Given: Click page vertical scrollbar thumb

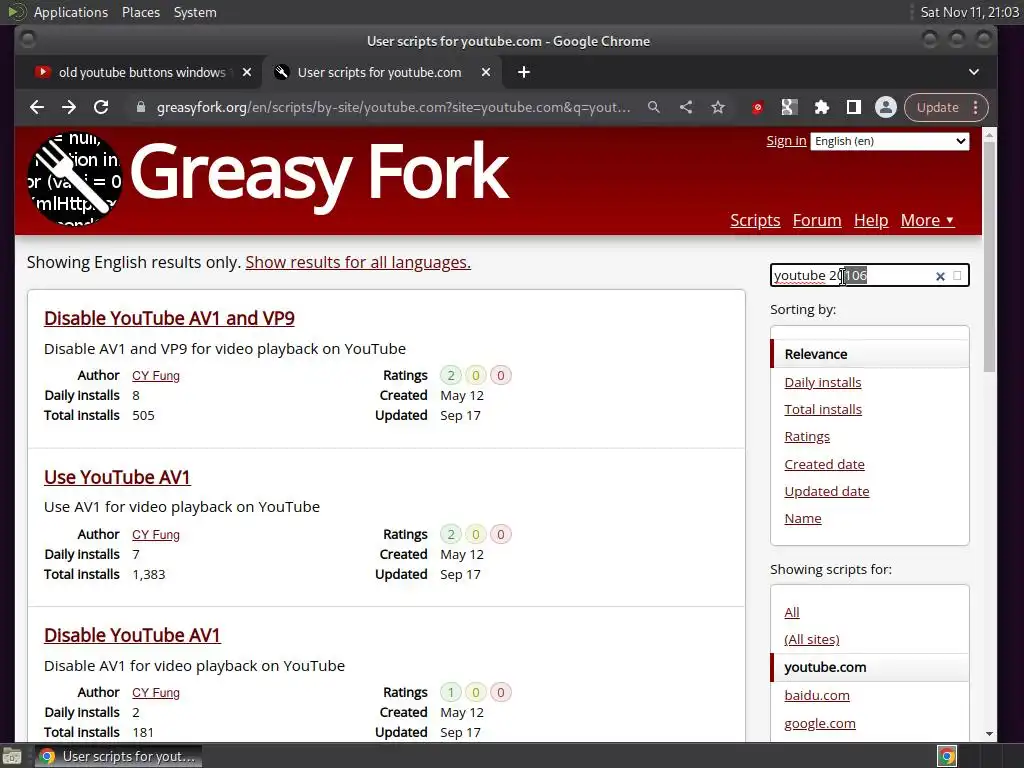Looking at the screenshot, I should pyautogui.click(x=989, y=257).
